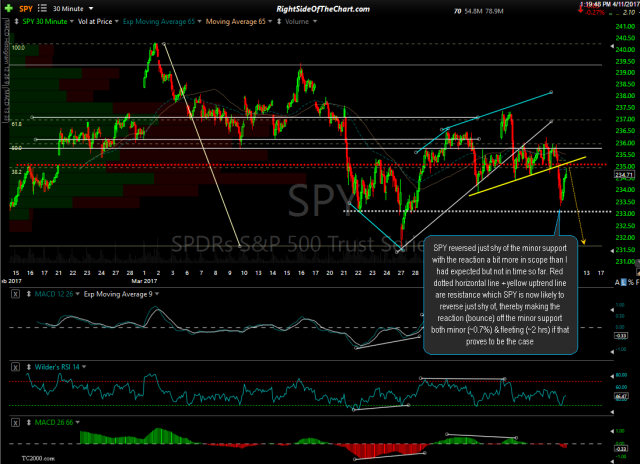Click the 4/11/2017 date and time stamp
Screen dimensions: 640x464
[x=610, y=4]
